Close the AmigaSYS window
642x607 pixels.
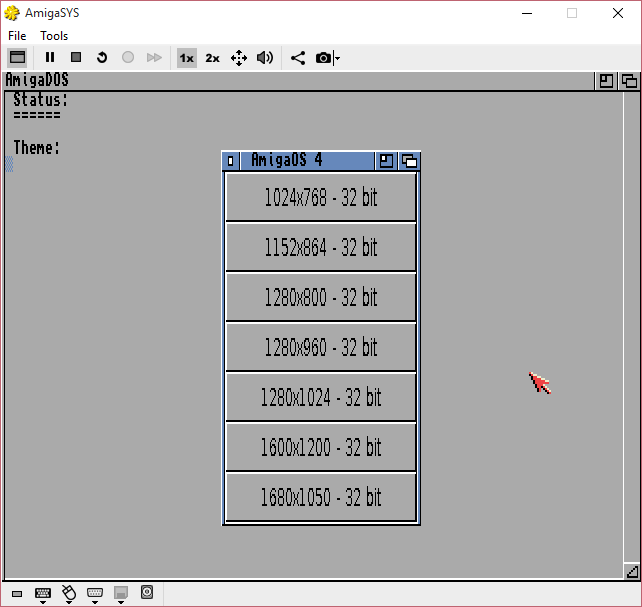coord(618,13)
